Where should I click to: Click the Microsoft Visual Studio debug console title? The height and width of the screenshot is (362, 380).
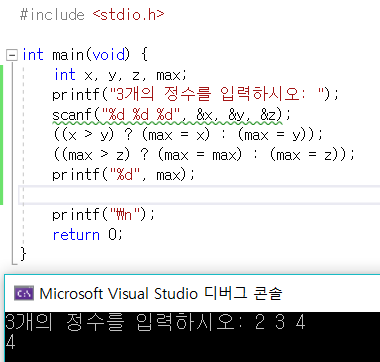click(161, 293)
